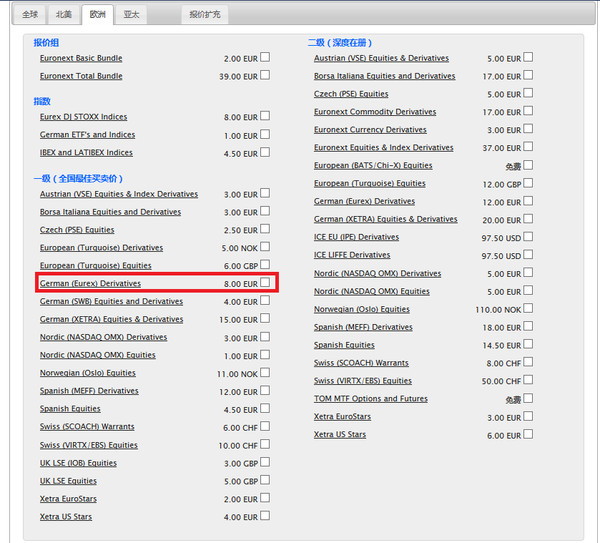Tick the free European (BATS/Chi-X) Equities checkbox
The width and height of the screenshot is (600, 543).
tap(528, 165)
